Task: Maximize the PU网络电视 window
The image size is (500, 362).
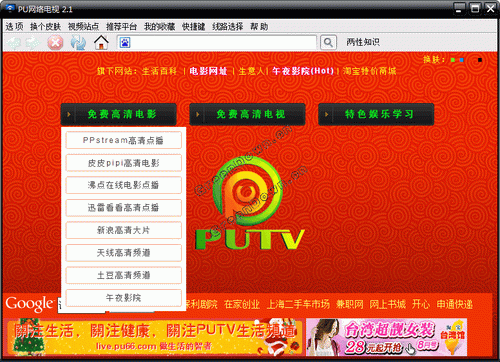Action: click(x=475, y=9)
